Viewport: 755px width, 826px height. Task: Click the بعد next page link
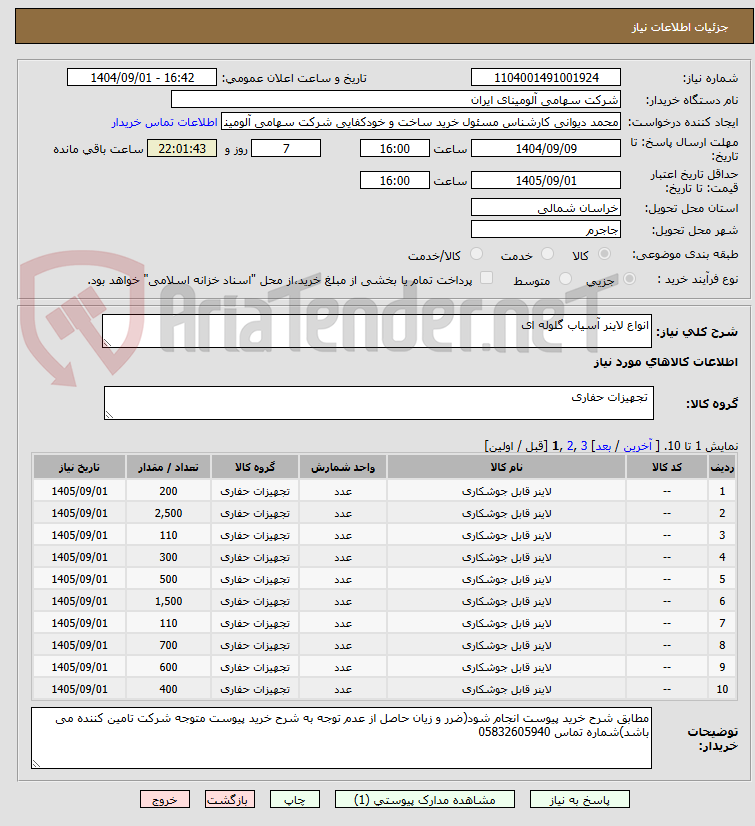click(x=603, y=446)
